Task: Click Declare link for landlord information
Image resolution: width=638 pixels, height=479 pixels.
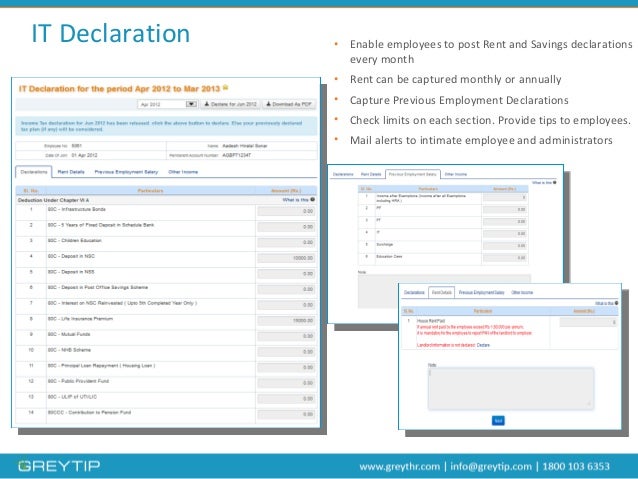Action: click(x=483, y=345)
